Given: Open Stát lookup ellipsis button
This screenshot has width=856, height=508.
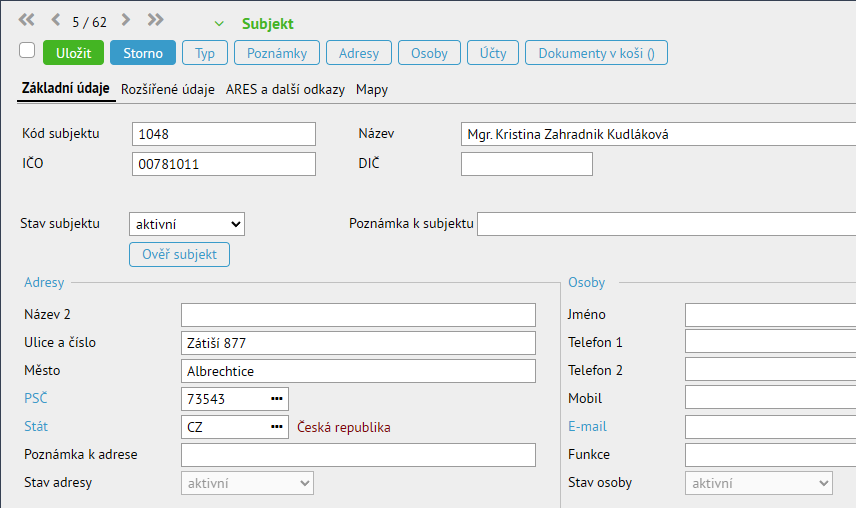Looking at the screenshot, I should coord(277,427).
